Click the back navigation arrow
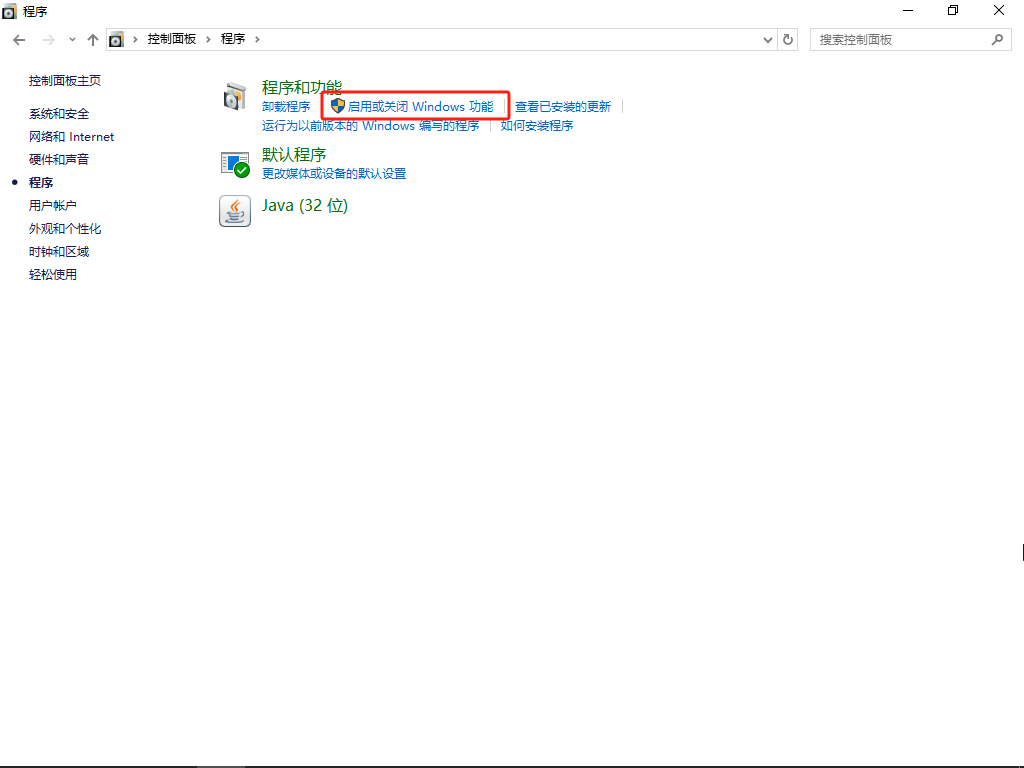Viewport: 1024px width, 768px height. [18, 39]
